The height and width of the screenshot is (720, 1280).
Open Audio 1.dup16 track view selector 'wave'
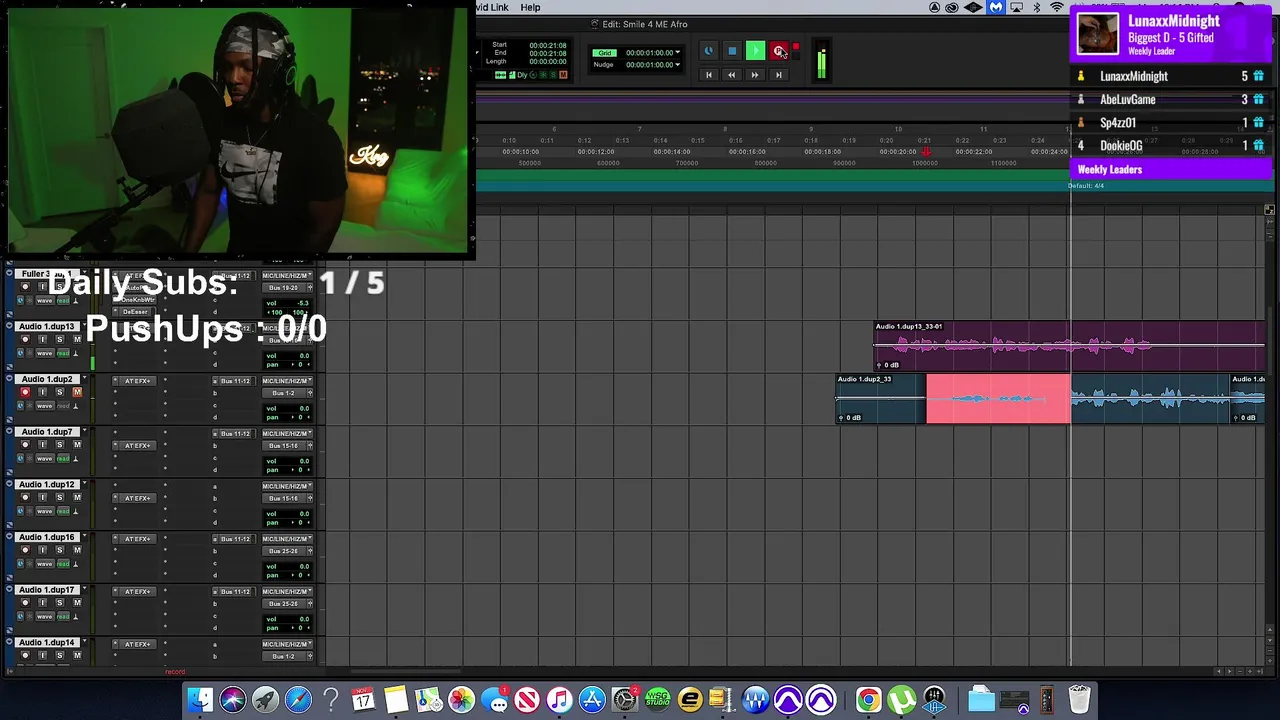coord(43,564)
